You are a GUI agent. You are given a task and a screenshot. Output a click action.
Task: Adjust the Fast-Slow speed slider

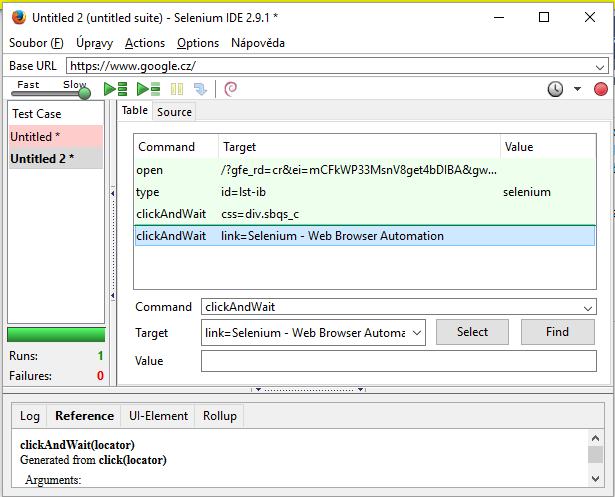tap(84, 93)
